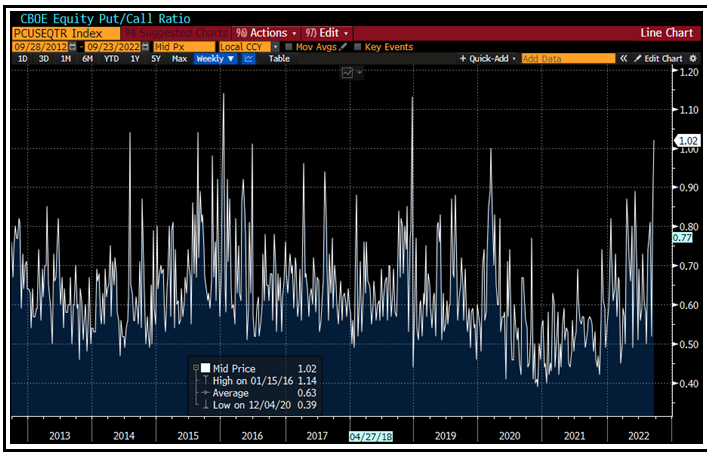Expand the Local CCY currency dropdown
The width and height of the screenshot is (707, 457).
click(275, 47)
